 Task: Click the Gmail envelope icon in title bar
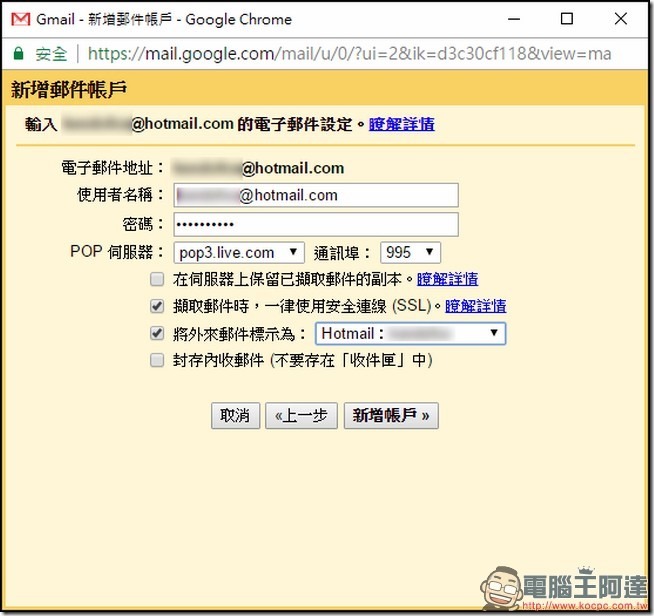pos(20,19)
